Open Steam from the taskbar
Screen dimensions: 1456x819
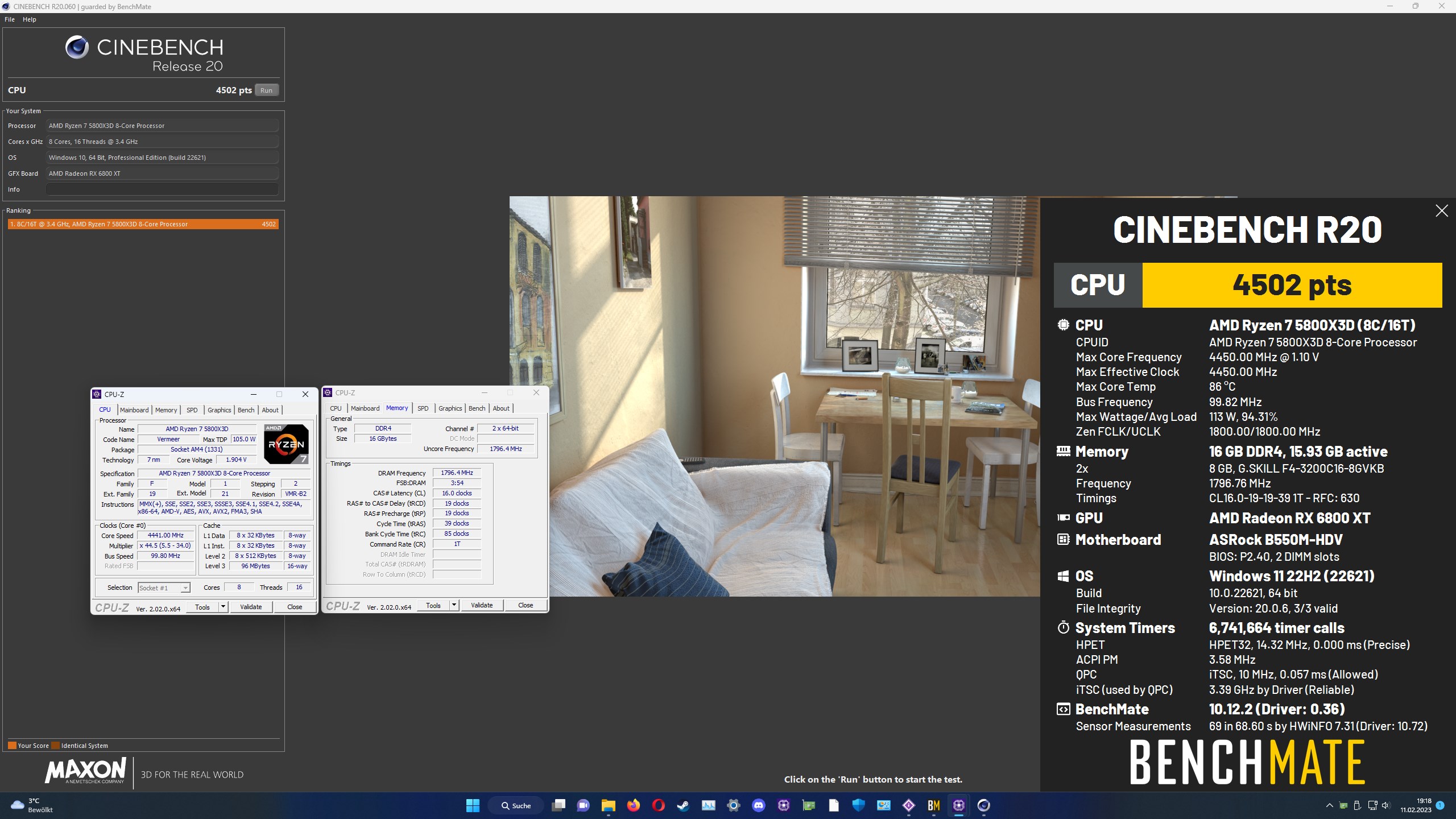tap(684, 805)
